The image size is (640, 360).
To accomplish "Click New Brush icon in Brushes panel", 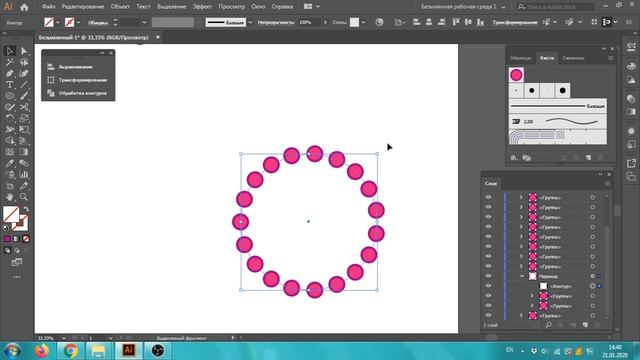I will [588, 158].
